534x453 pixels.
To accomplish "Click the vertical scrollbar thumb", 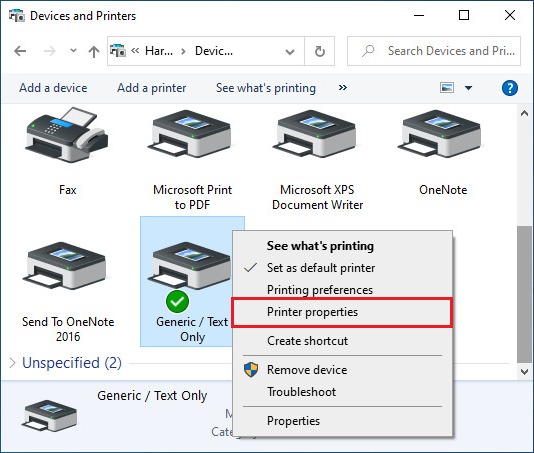I will 524,295.
